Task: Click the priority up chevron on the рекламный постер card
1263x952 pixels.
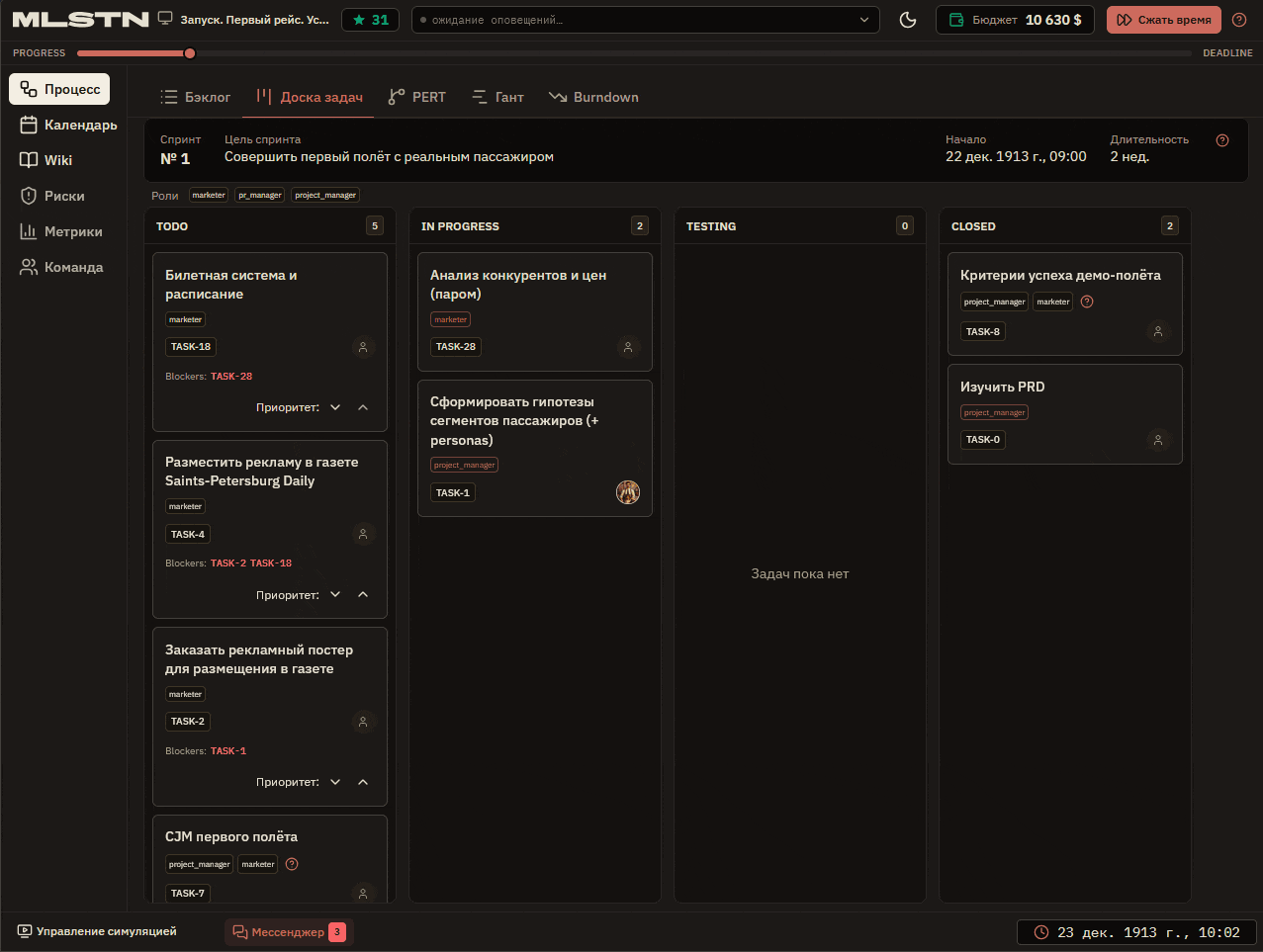Action: (x=363, y=782)
